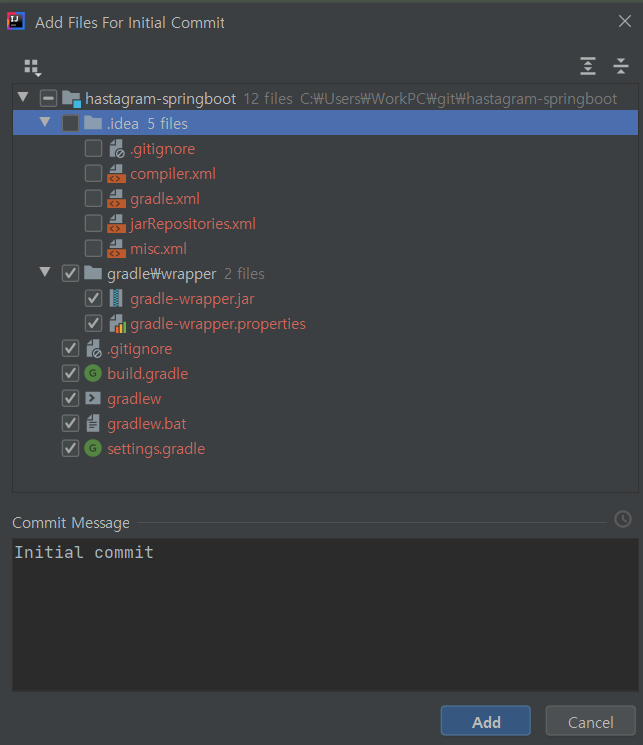The image size is (643, 745).
Task: Select the gradle\wrapper folder label
Action: (162, 274)
